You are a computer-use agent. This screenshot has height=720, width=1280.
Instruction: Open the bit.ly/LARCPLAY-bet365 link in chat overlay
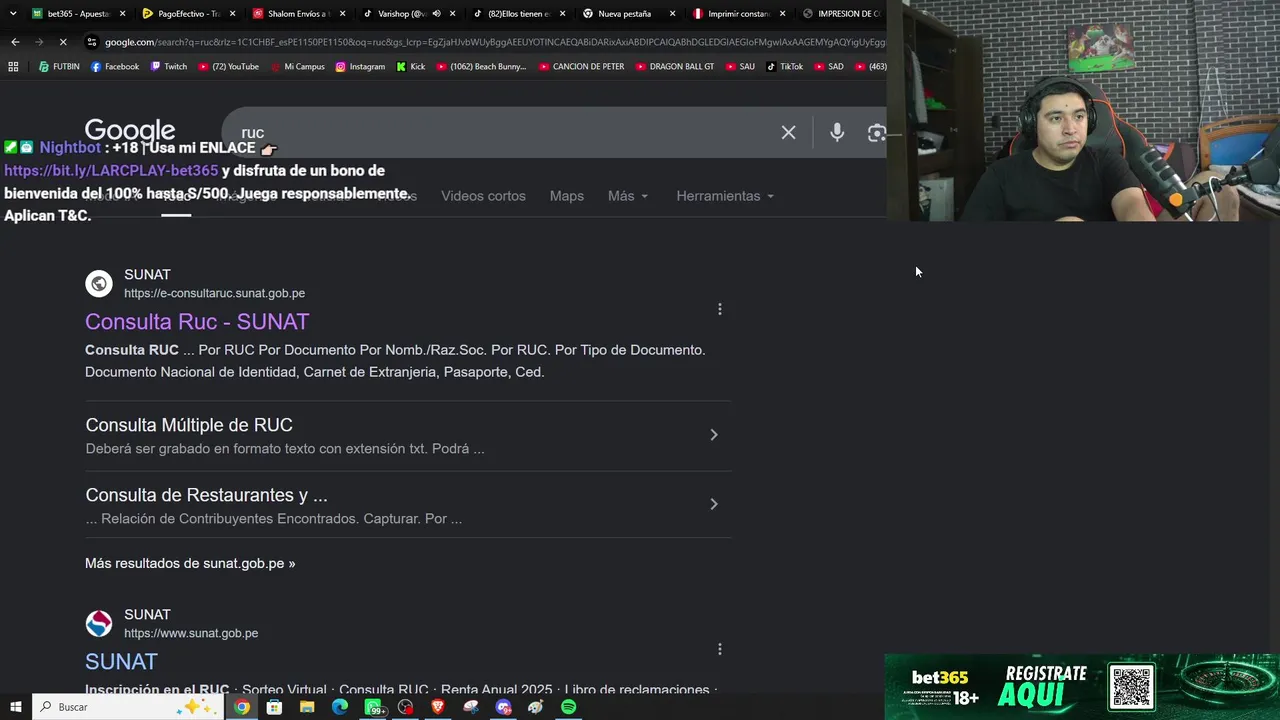111,171
